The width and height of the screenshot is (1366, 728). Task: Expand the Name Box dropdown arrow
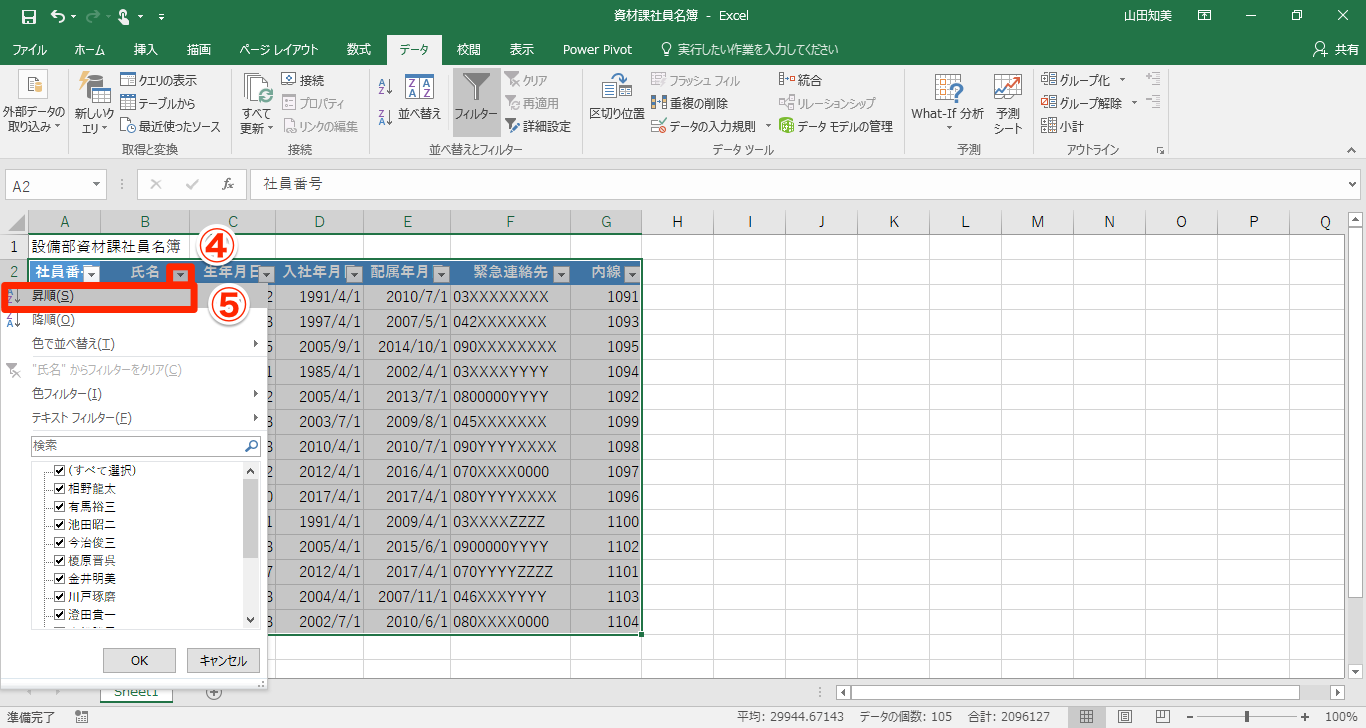click(x=96, y=185)
